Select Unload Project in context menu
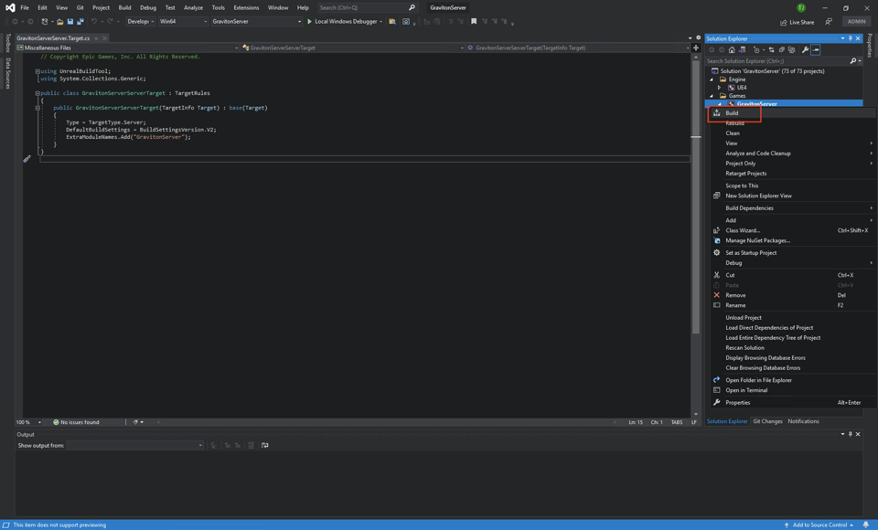 pyautogui.click(x=792, y=318)
